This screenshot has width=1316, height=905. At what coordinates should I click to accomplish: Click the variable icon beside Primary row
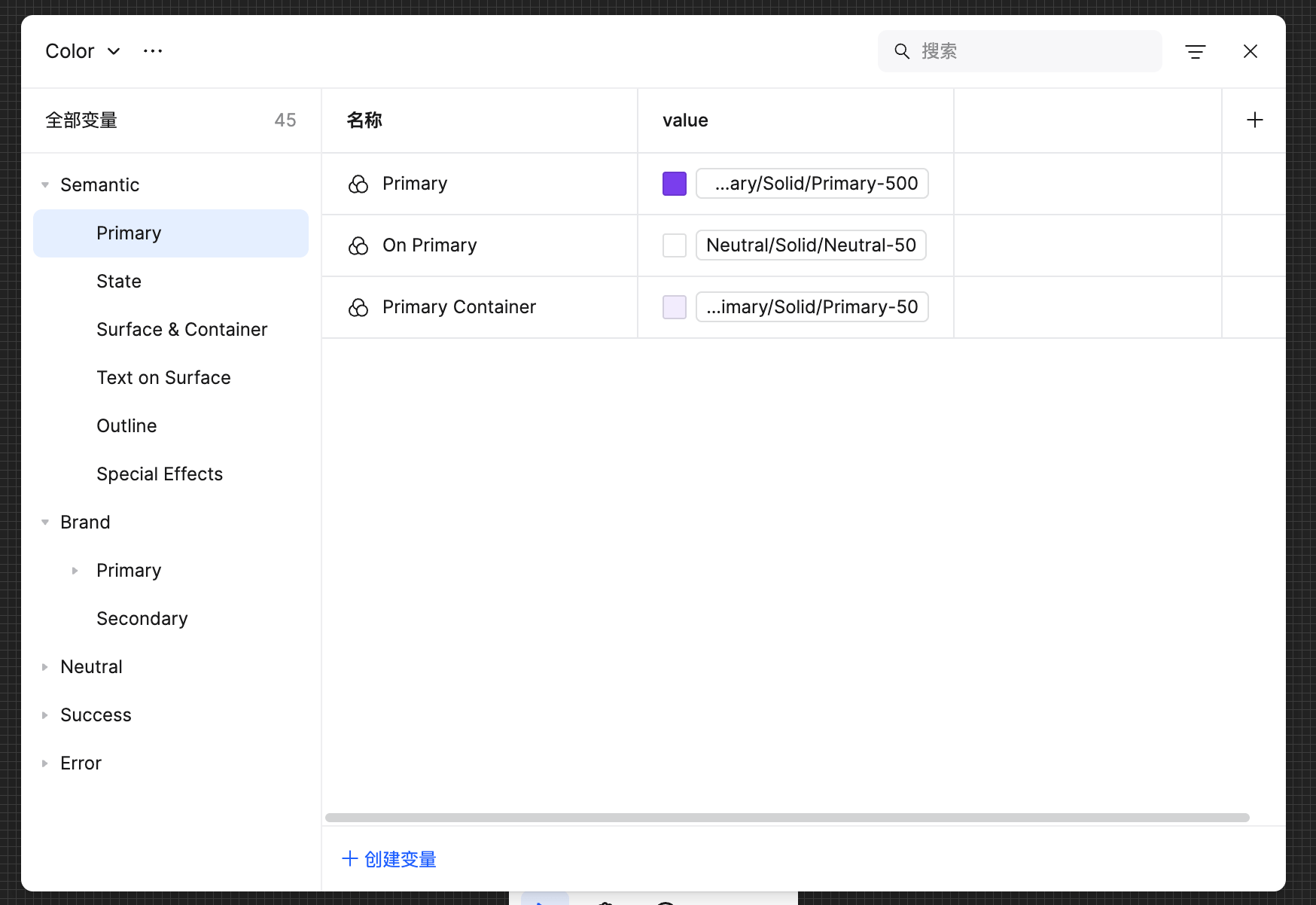(x=358, y=184)
